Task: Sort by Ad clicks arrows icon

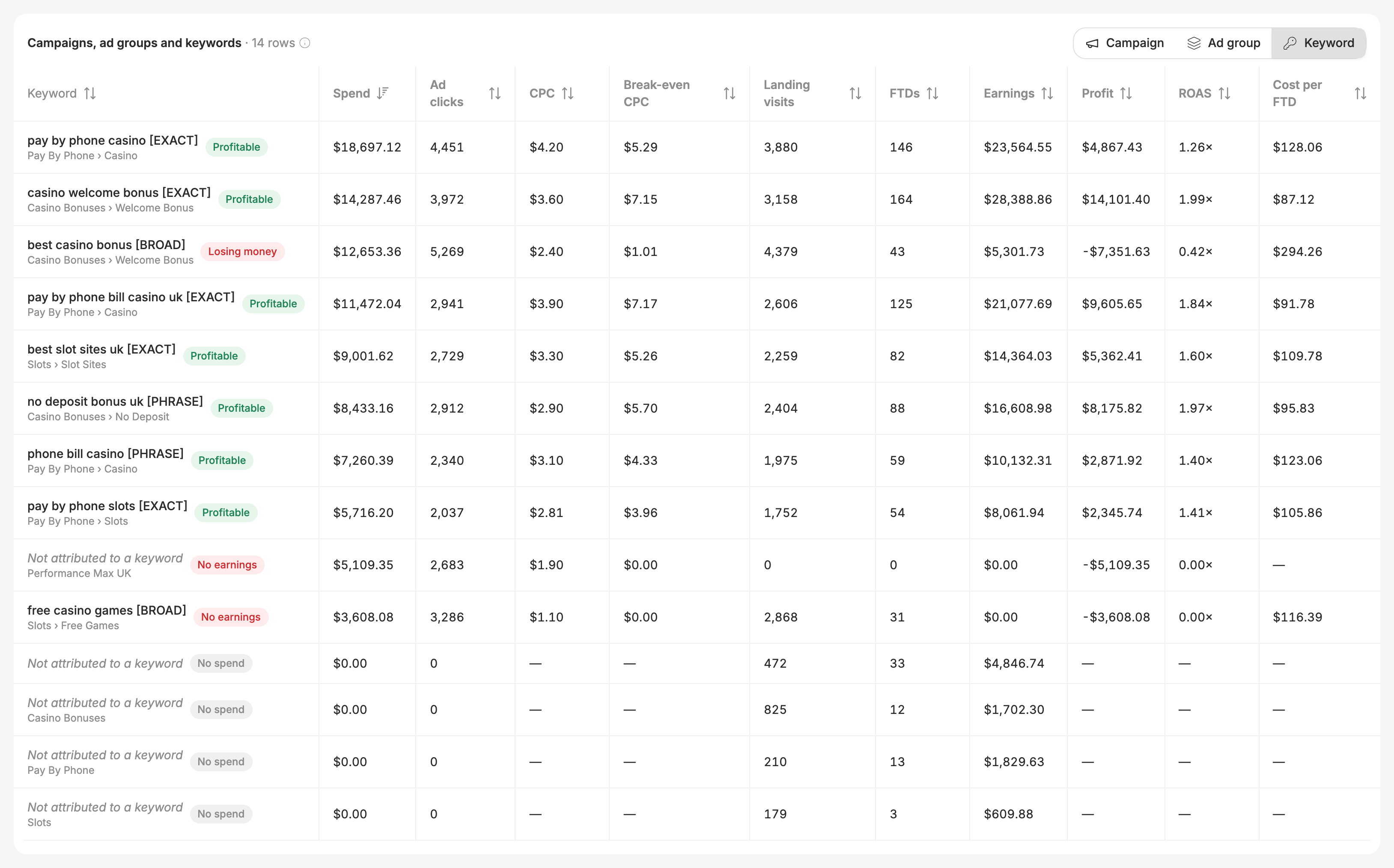Action: coord(495,93)
